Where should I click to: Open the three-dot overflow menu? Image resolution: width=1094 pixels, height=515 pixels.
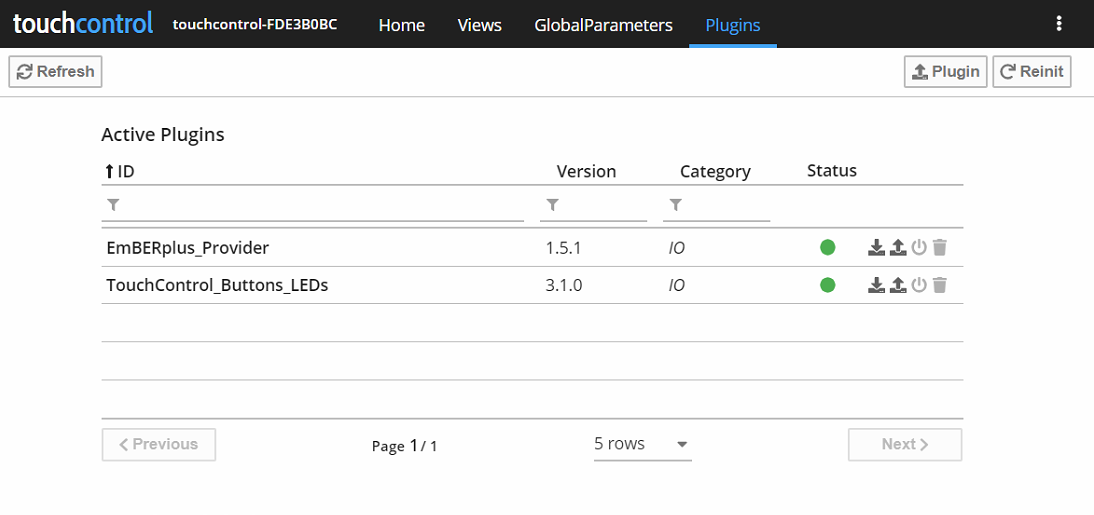pyautogui.click(x=1059, y=24)
